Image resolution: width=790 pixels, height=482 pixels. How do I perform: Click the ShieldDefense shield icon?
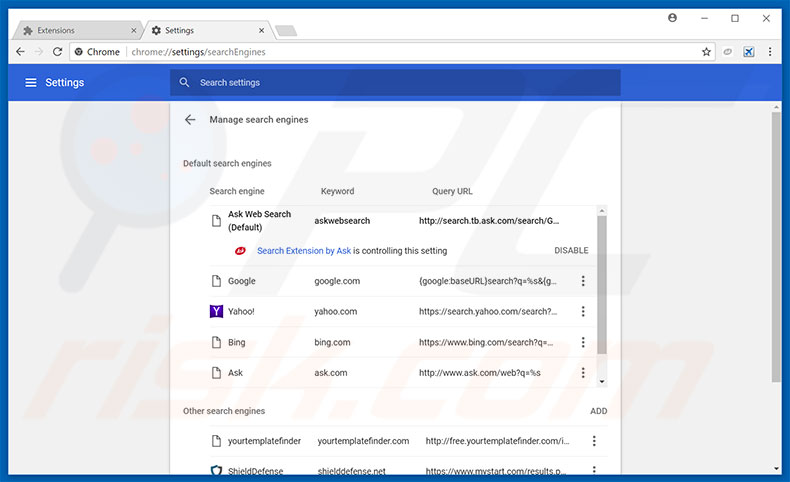(216, 470)
